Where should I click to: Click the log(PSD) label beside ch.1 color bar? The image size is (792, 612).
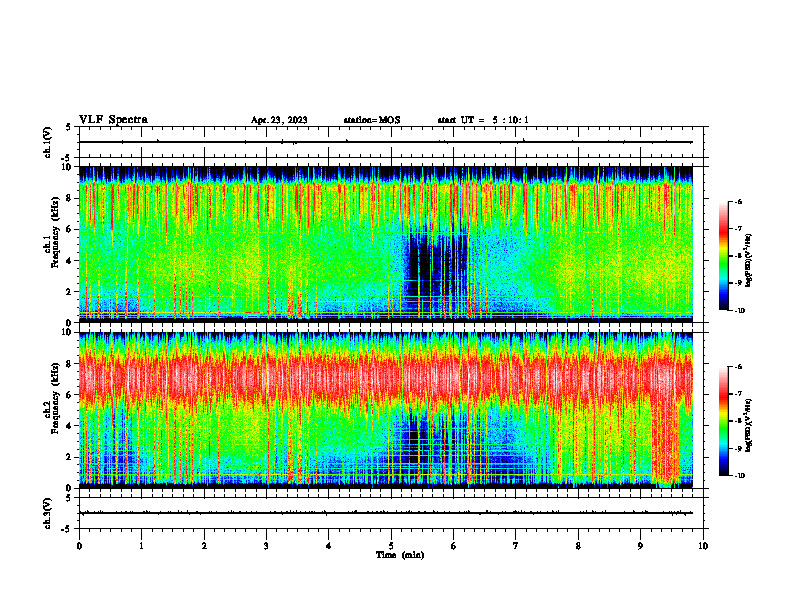coord(749,260)
